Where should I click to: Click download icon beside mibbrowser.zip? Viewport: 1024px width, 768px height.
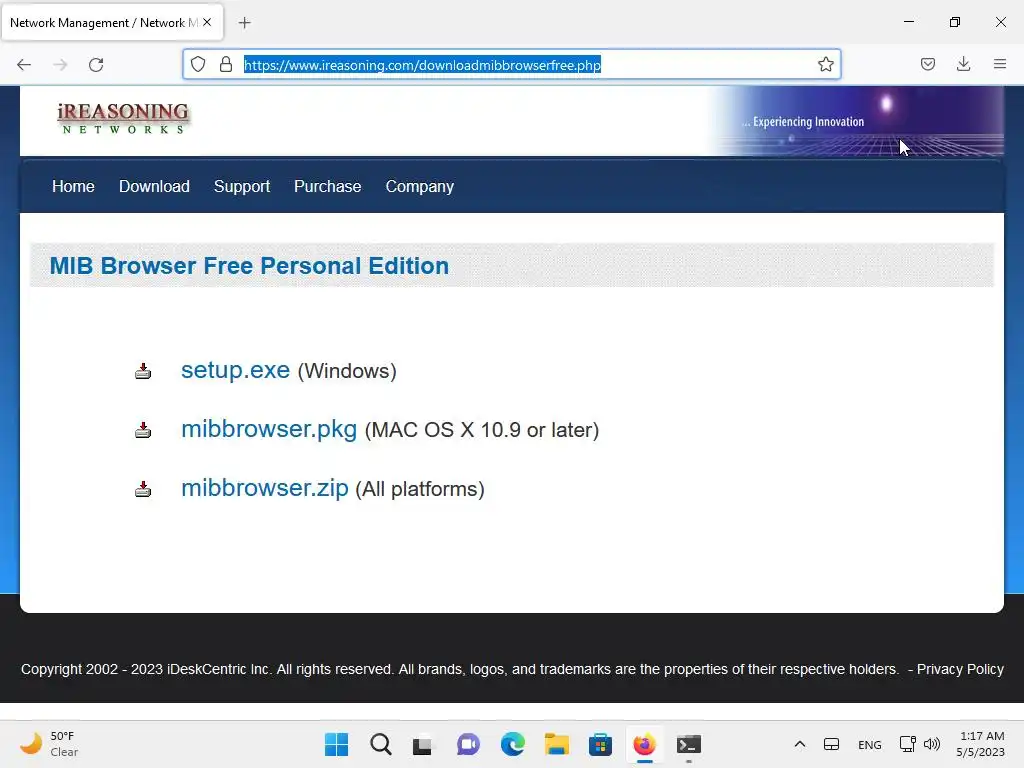pos(143,489)
